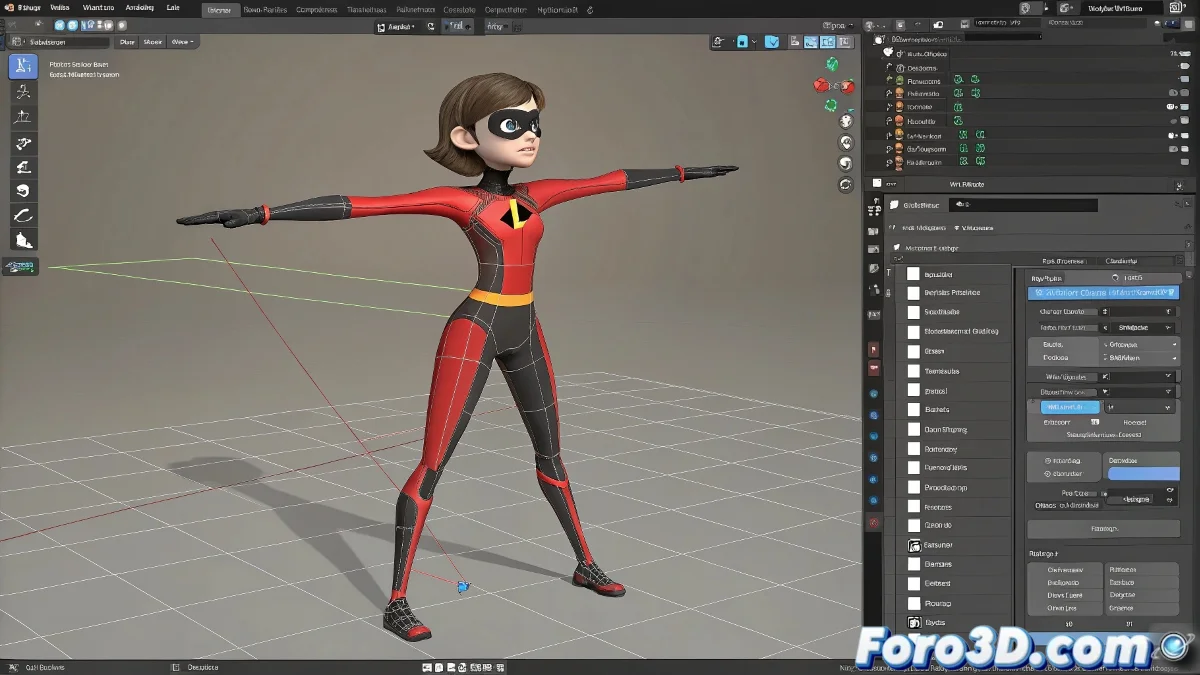Viewport: 1200px width, 675px height.
Task: Select the Haidenorm row in outliner
Action: (x=1030, y=161)
